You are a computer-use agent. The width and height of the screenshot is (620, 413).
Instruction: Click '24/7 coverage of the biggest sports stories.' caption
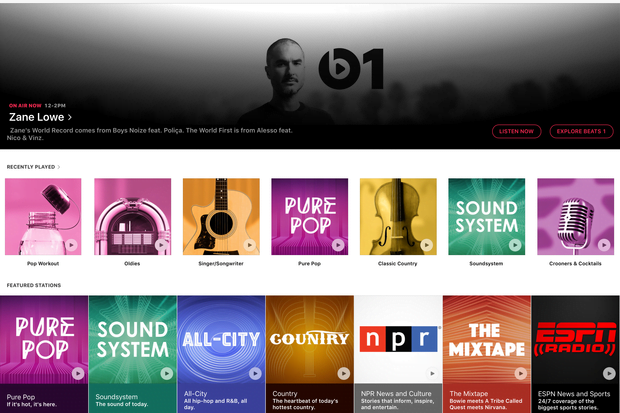(568, 404)
